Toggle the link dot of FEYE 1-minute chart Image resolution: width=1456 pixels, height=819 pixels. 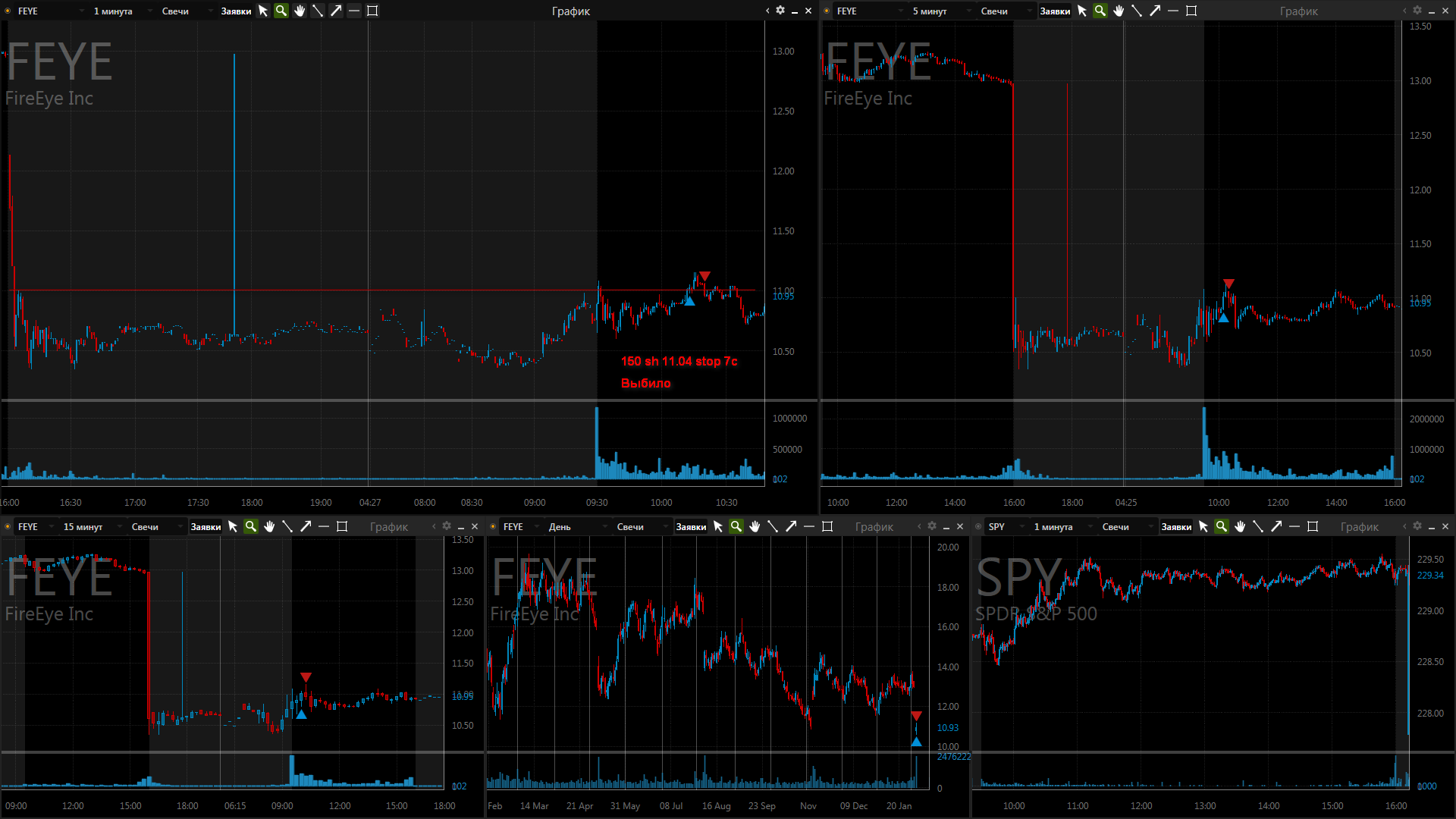pos(8,11)
